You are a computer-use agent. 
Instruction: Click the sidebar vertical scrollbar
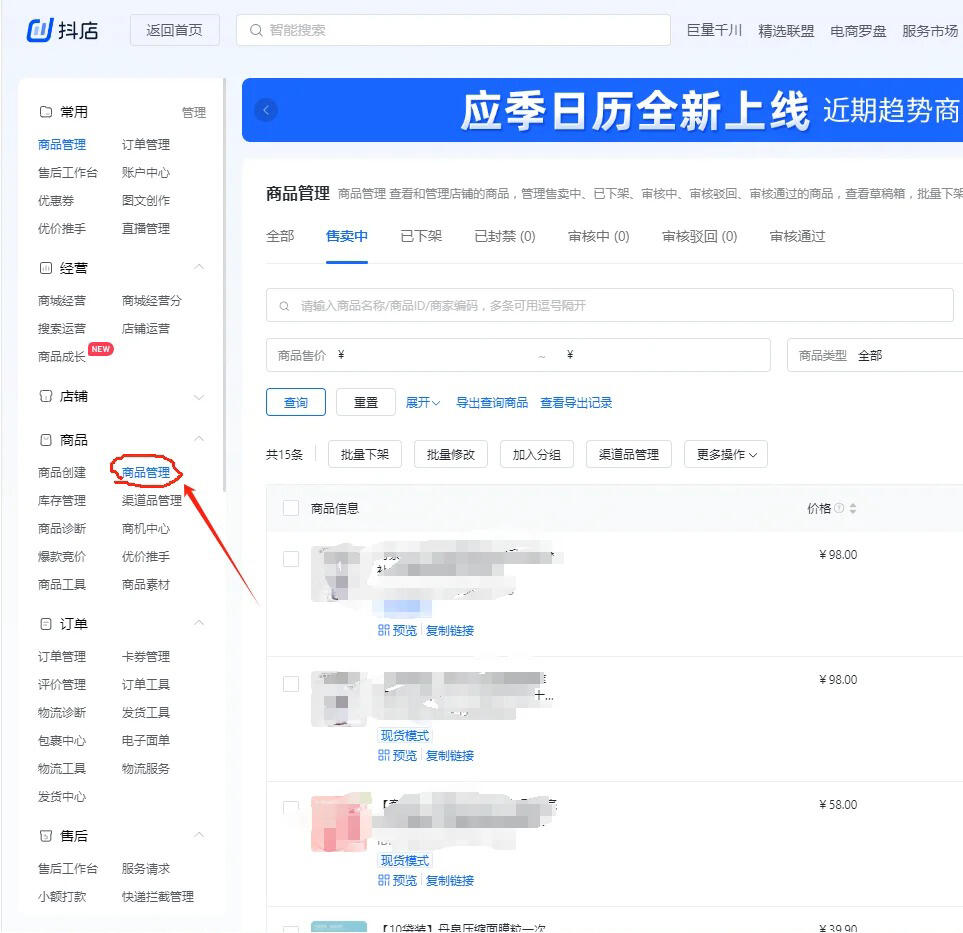click(224, 284)
